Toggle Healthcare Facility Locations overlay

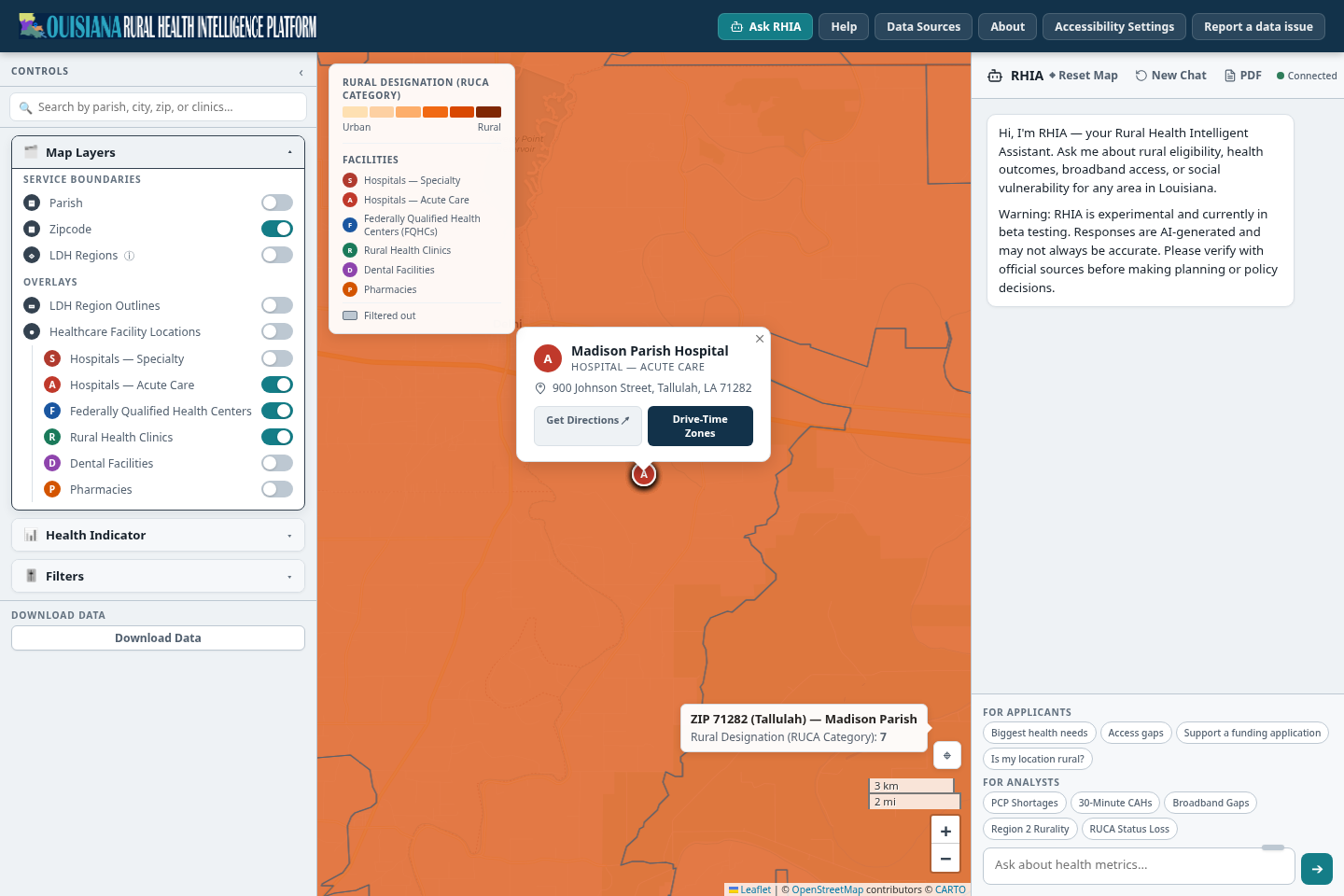click(277, 331)
